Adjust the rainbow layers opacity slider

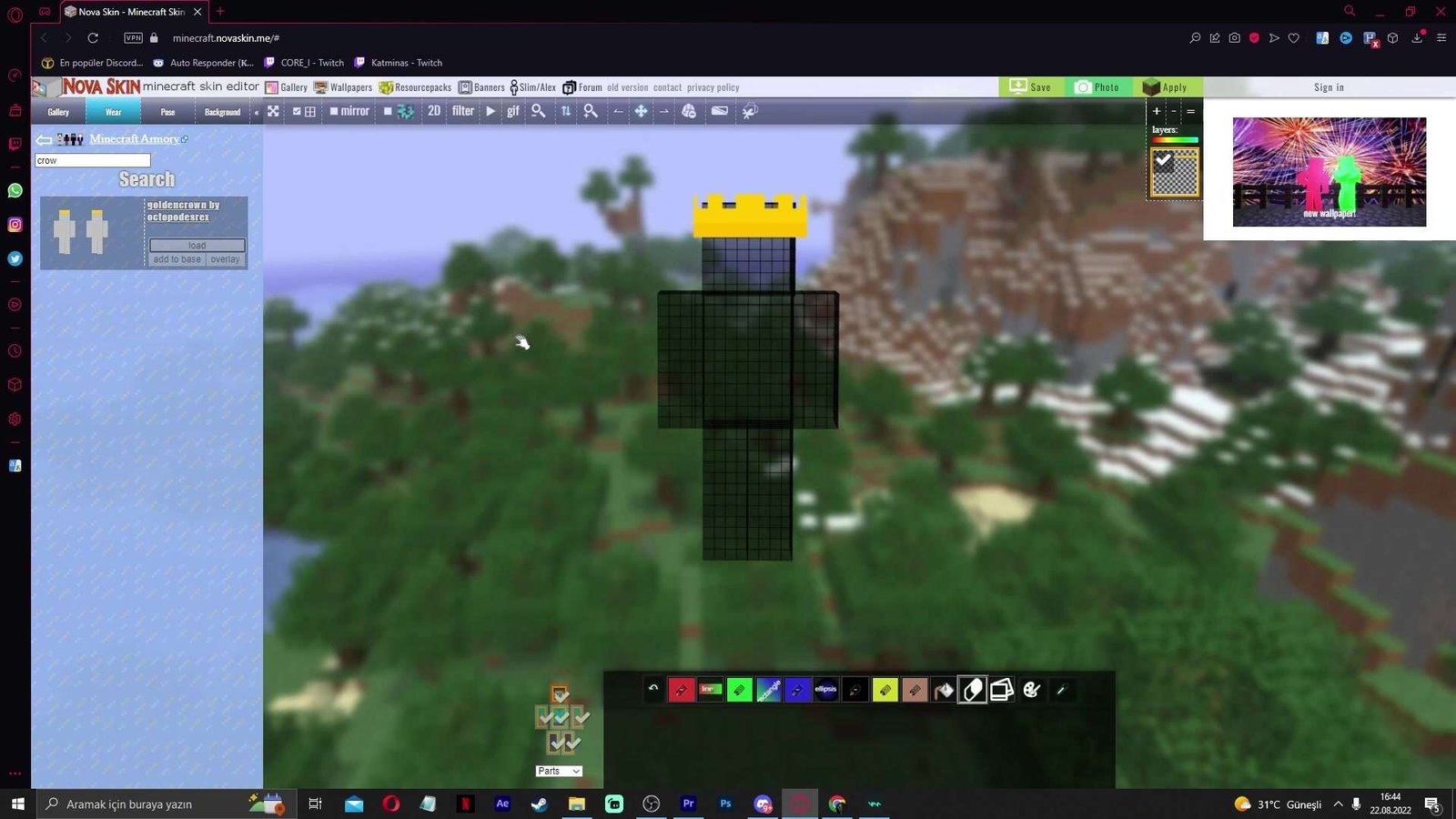(x=1174, y=140)
